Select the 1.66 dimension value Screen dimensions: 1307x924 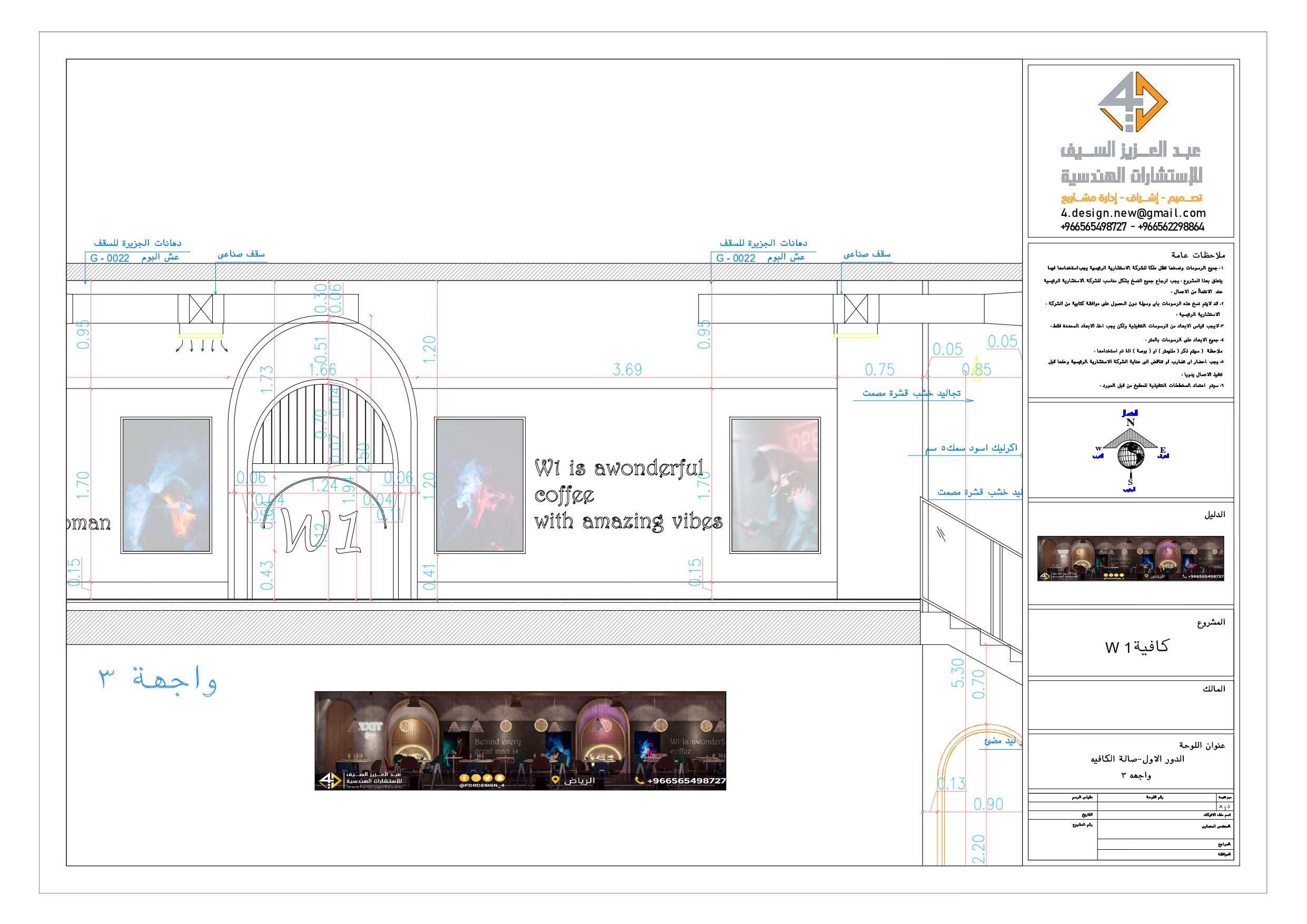coord(323,370)
